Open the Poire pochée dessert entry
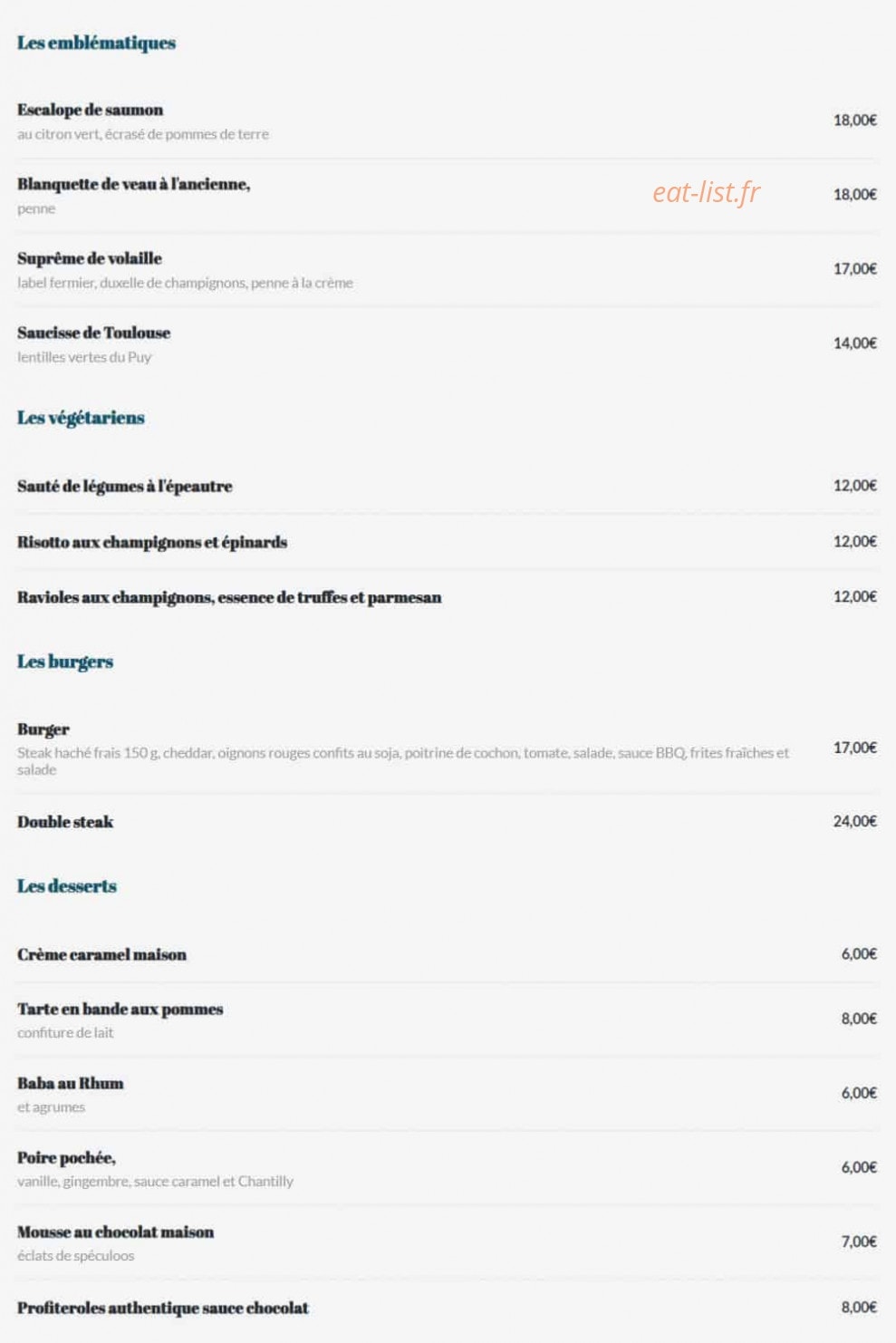The image size is (896, 1343). click(x=66, y=1157)
